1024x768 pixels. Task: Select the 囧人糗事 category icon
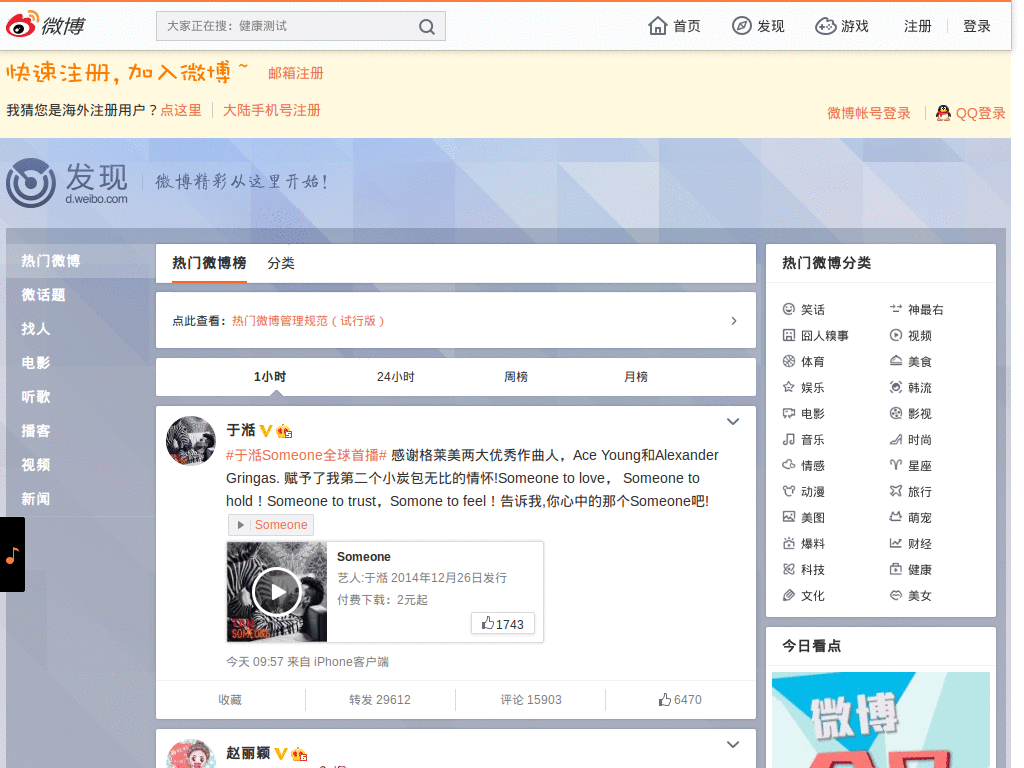click(x=789, y=335)
